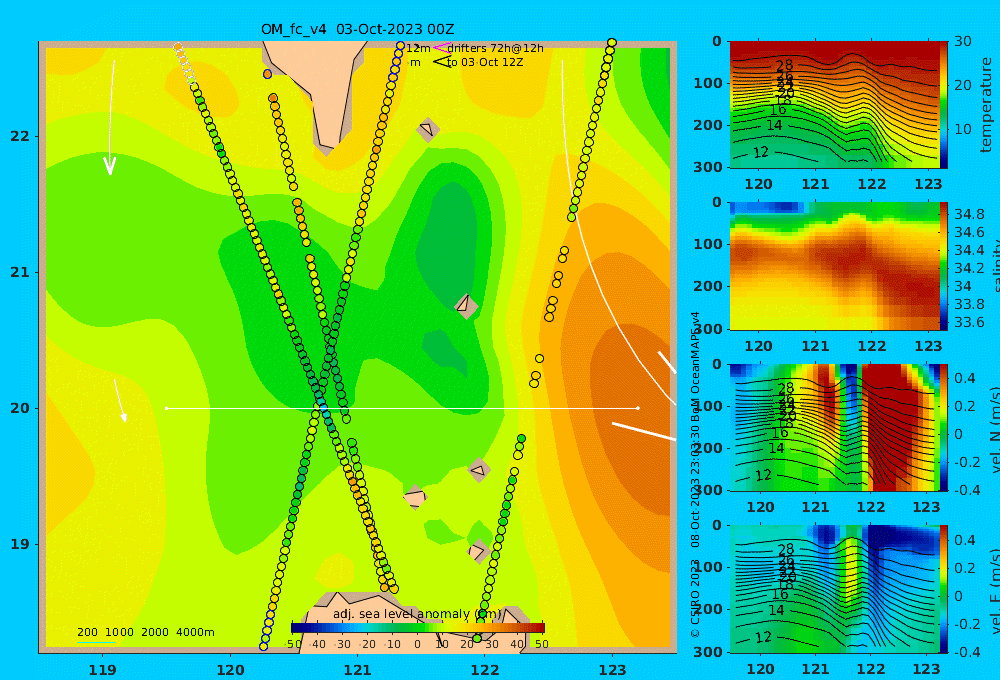Open the temperature depth section panel

pos(834,105)
